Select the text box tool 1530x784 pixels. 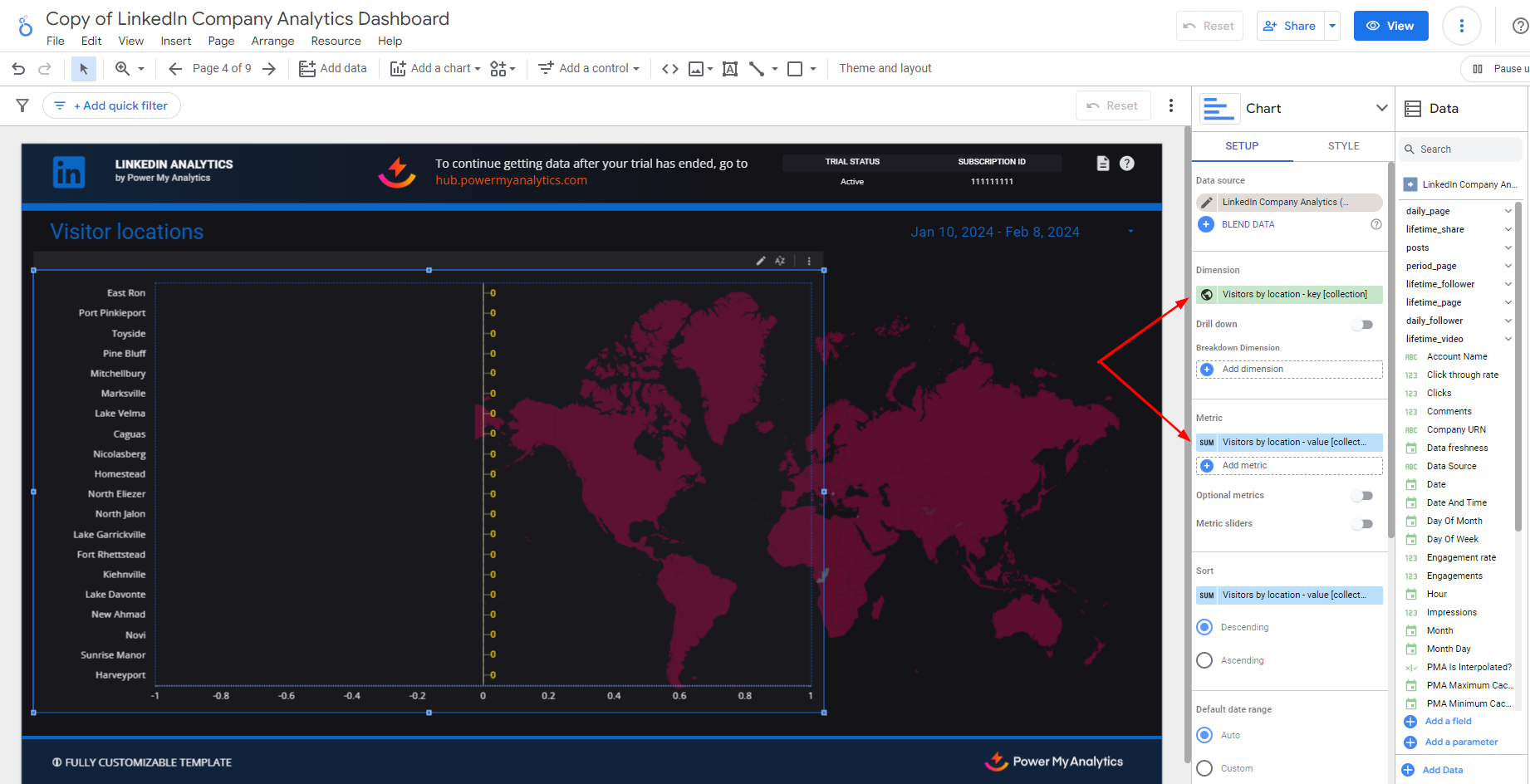729,69
